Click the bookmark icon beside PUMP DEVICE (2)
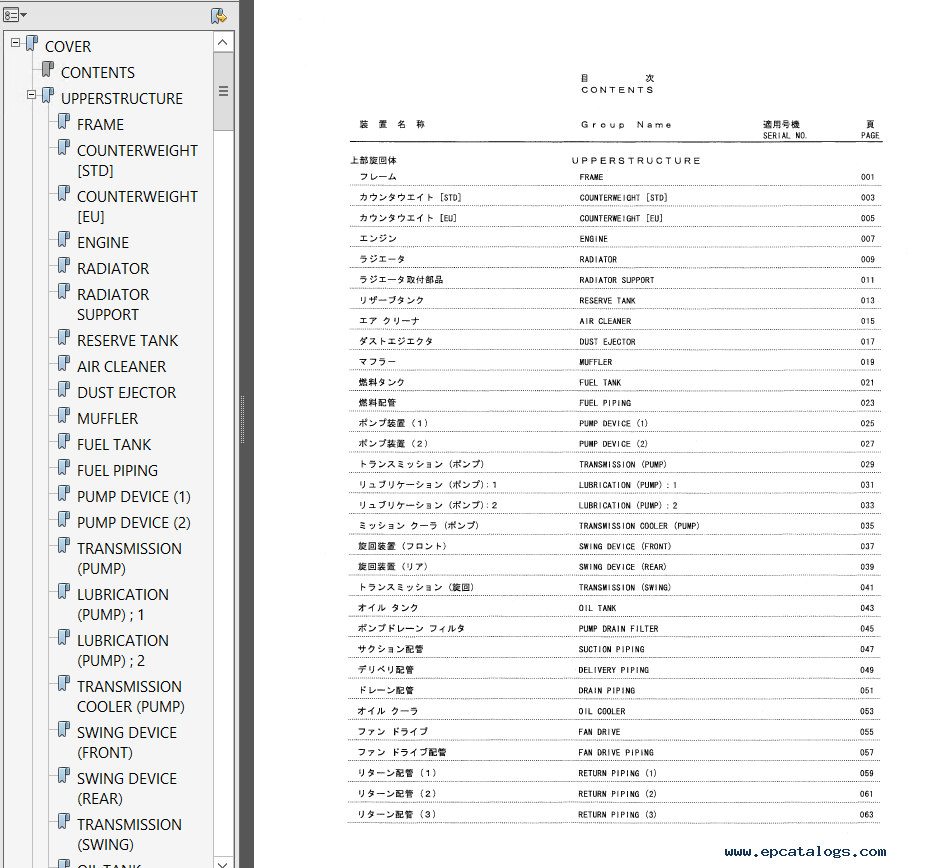Viewport: 937px width, 868px height. pyautogui.click(x=64, y=520)
